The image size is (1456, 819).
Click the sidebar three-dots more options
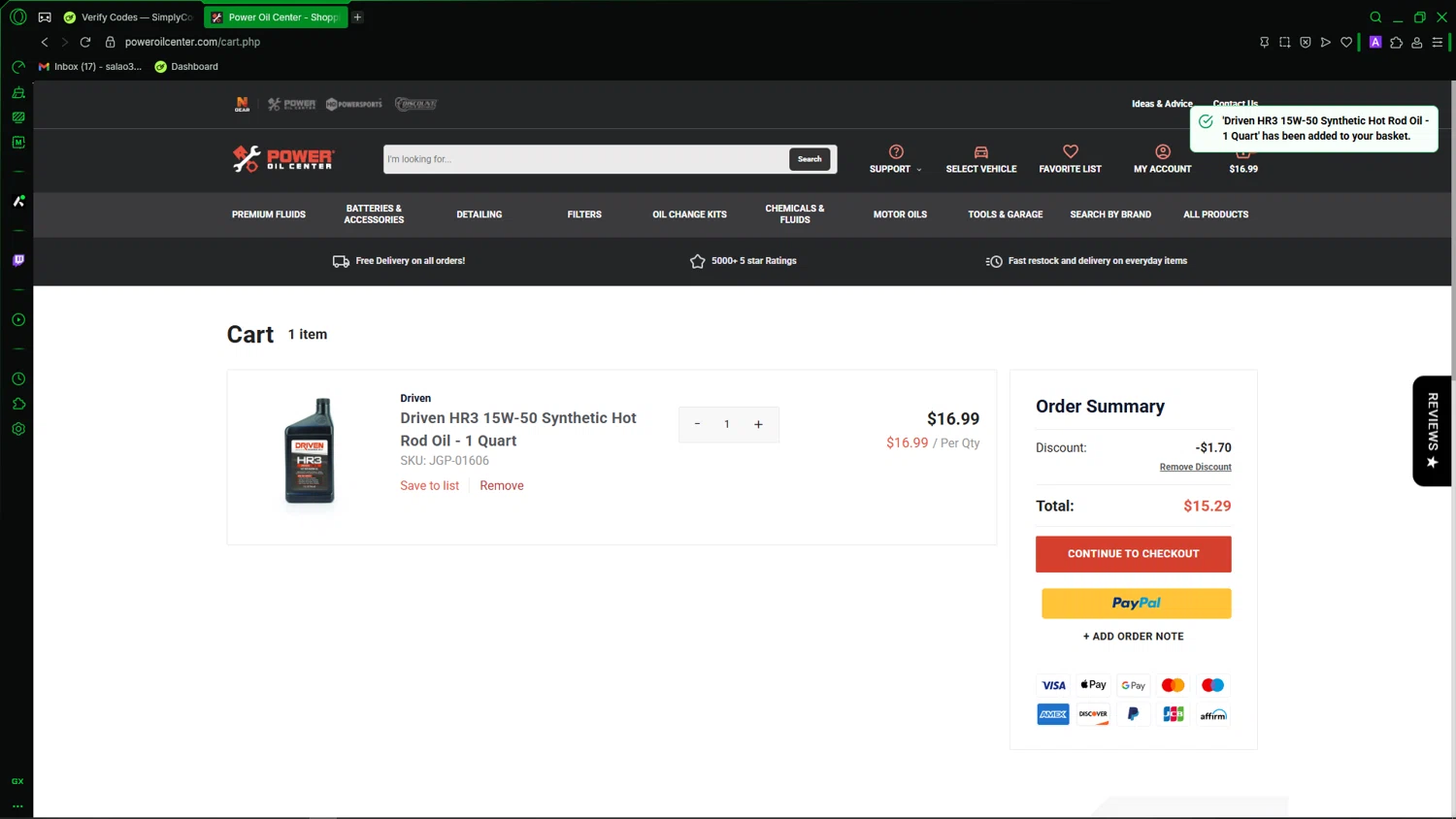[x=17, y=805]
